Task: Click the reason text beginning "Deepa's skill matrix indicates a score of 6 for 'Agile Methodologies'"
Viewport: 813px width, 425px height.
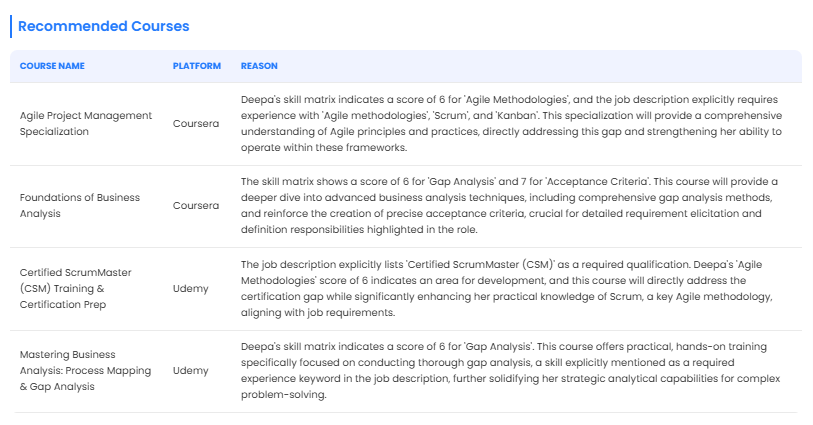Action: [511, 123]
